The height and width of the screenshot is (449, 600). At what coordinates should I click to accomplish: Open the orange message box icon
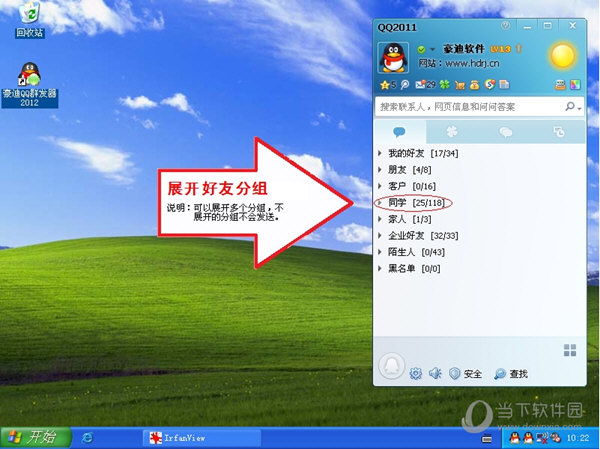pos(561,85)
